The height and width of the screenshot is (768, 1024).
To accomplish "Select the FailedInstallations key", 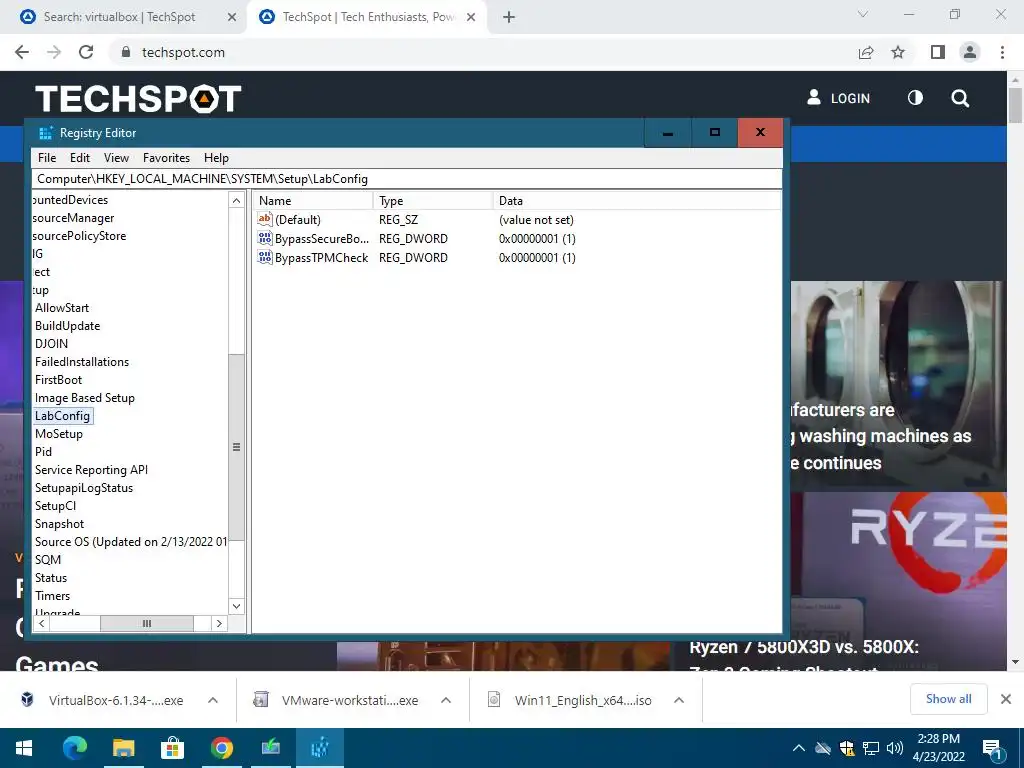I will (82, 362).
